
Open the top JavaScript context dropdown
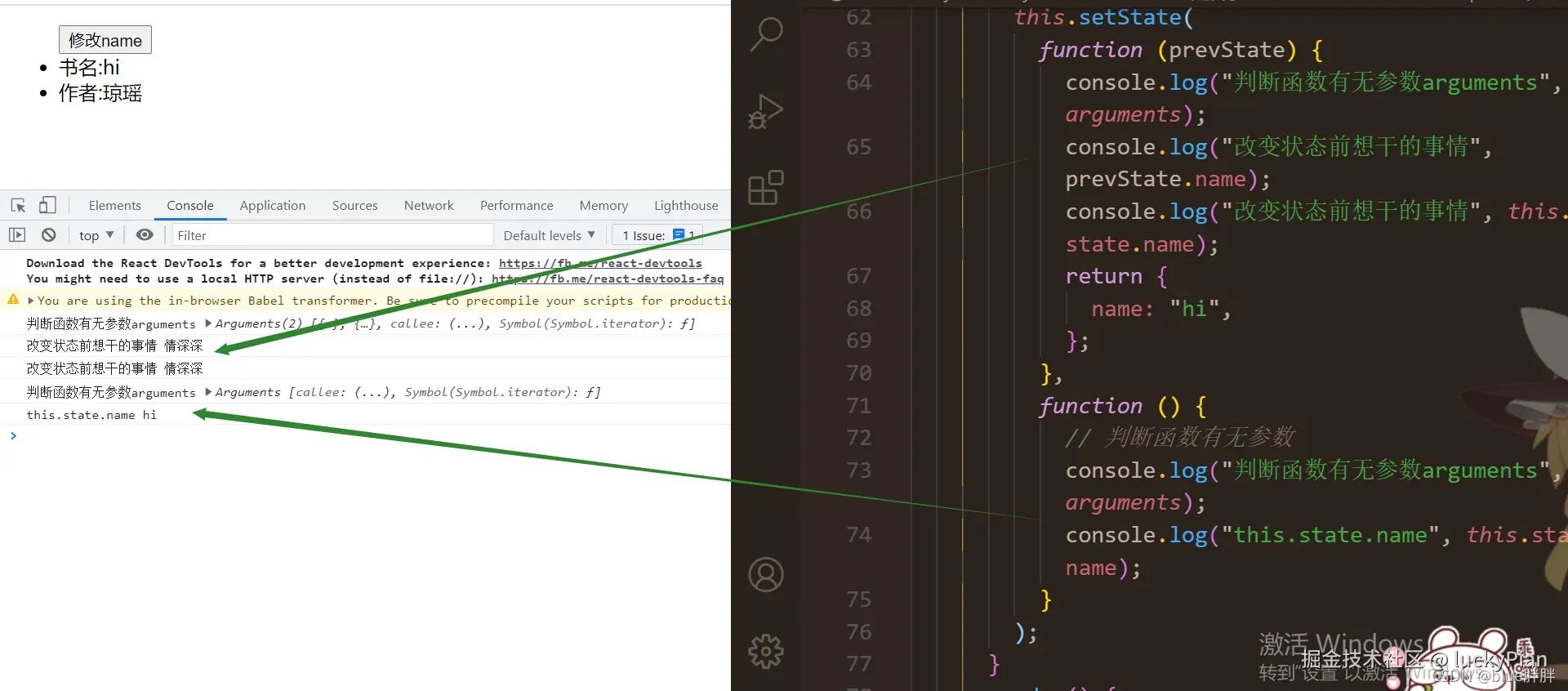pyautogui.click(x=96, y=235)
